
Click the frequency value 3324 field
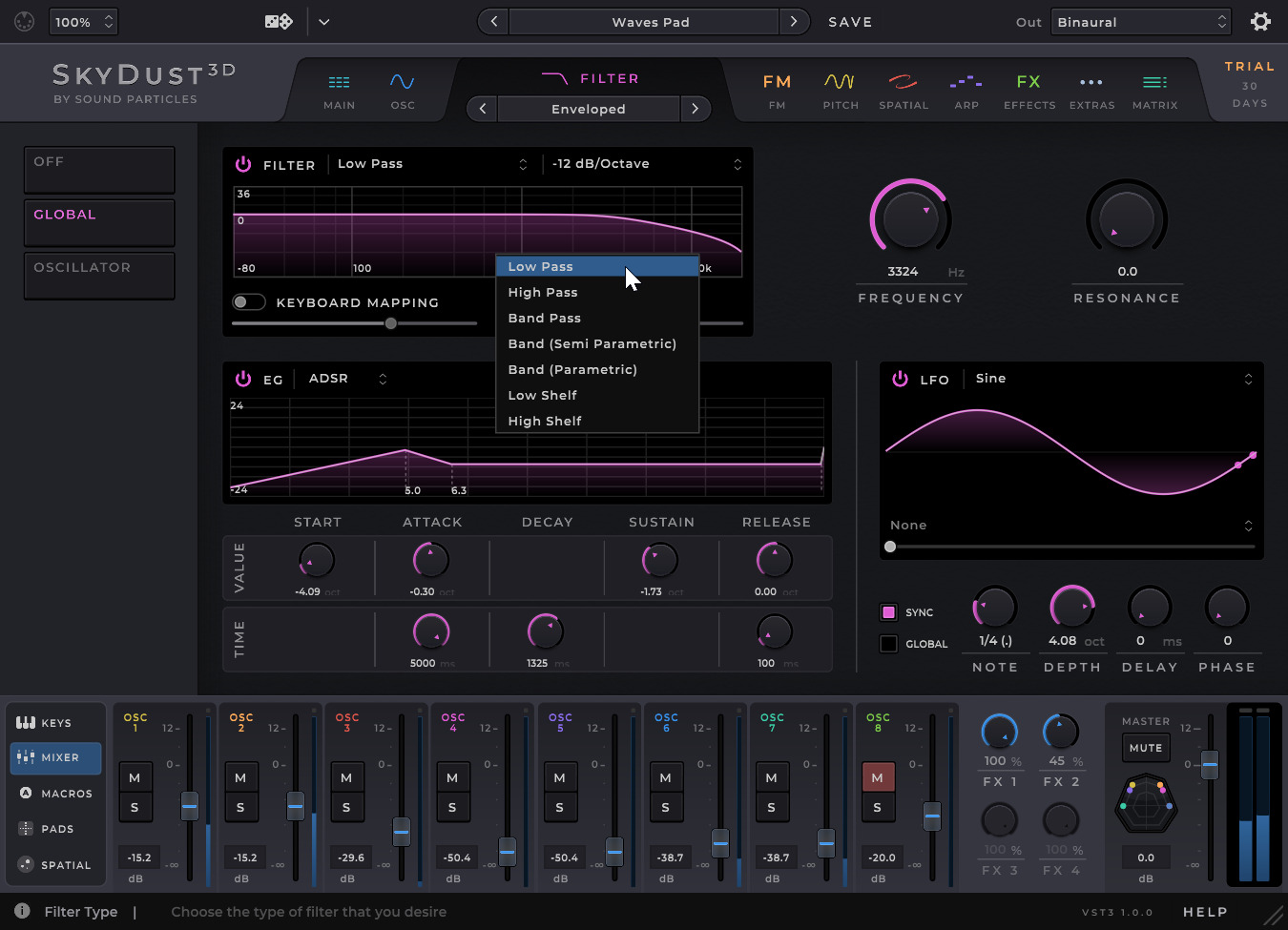click(x=903, y=272)
